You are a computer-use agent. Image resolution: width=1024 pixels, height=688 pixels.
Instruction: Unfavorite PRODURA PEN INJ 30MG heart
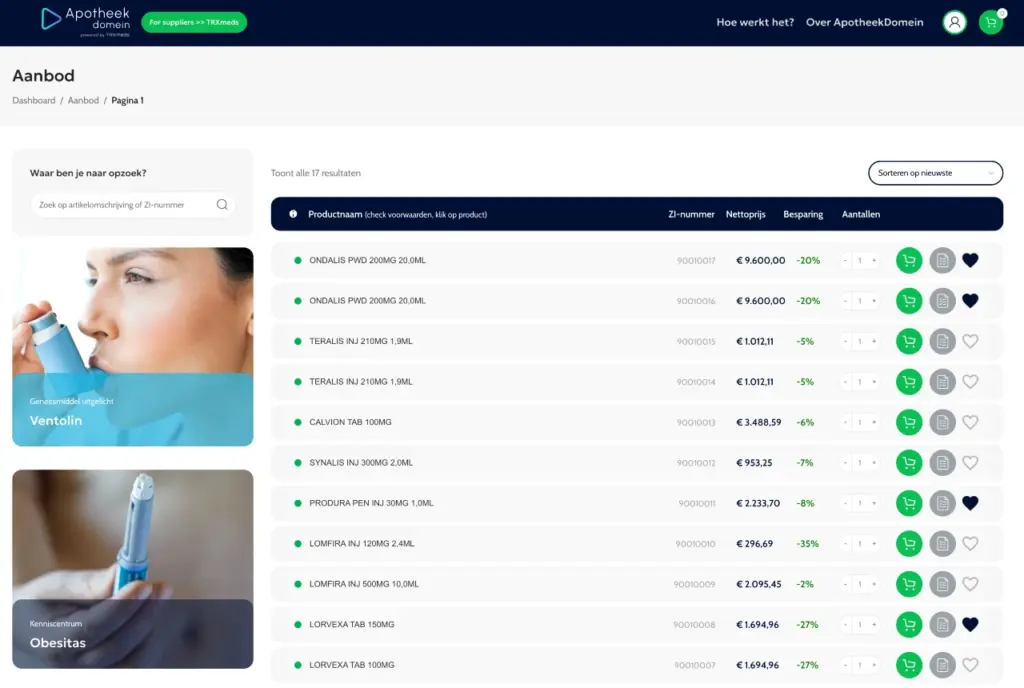pos(970,503)
